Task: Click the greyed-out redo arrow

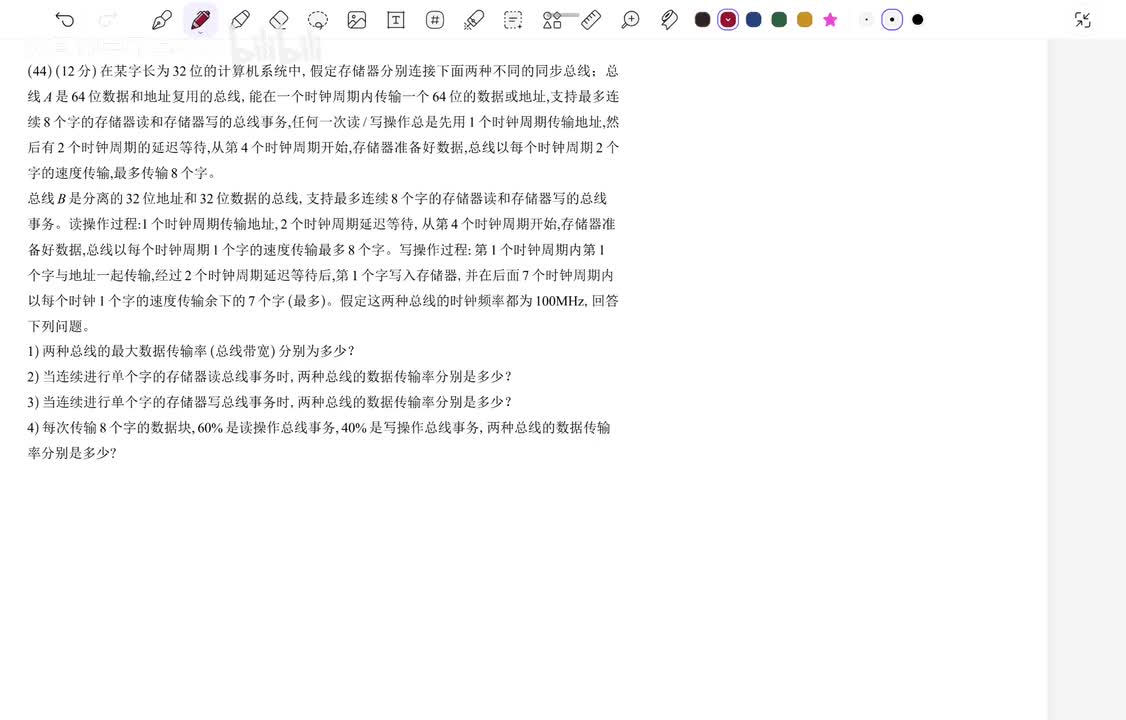Action: 108,20
